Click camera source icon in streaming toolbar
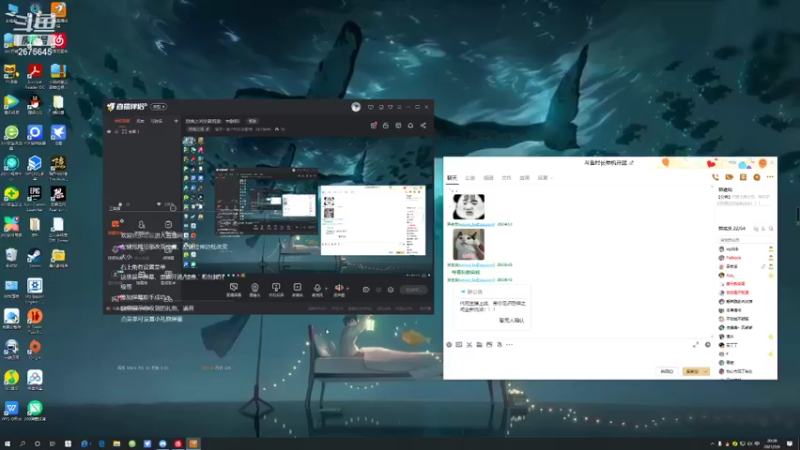The image size is (800, 450). coord(255,288)
